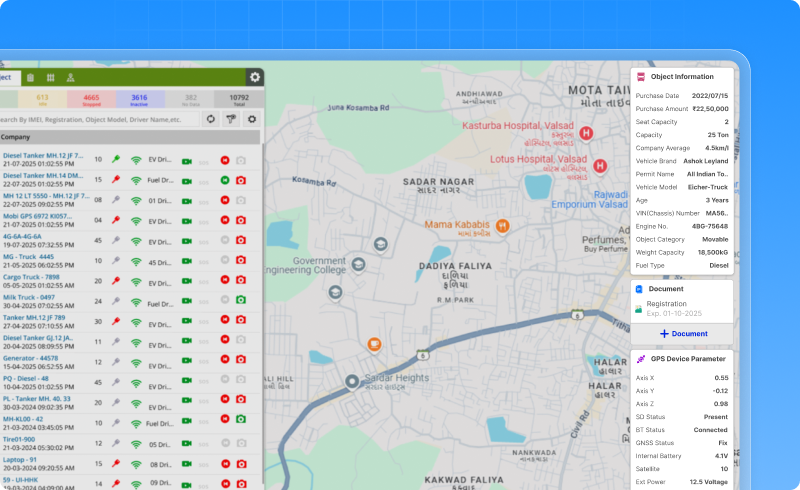Click the refresh icon beside the search box
This screenshot has height=490, width=800.
[x=211, y=119]
